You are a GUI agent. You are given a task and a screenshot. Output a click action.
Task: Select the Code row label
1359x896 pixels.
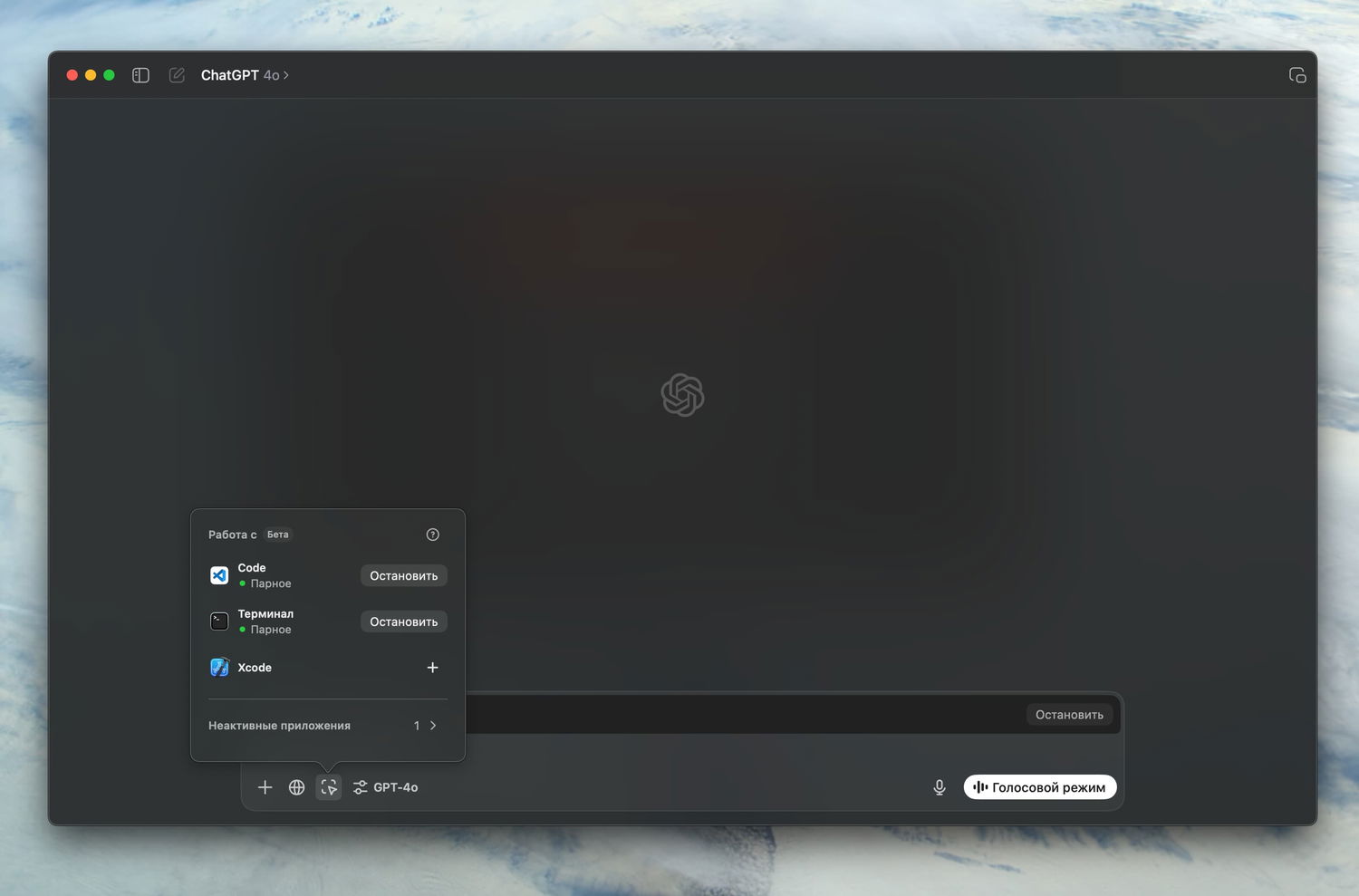[x=252, y=568]
